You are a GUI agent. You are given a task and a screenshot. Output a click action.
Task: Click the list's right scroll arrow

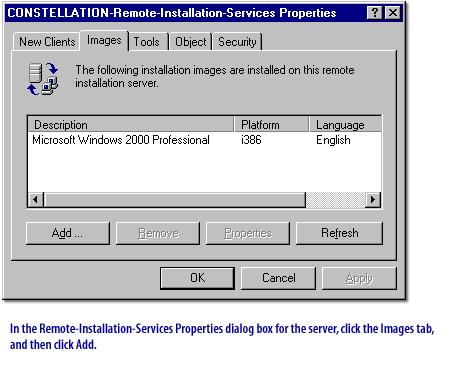pyautogui.click(x=373, y=200)
